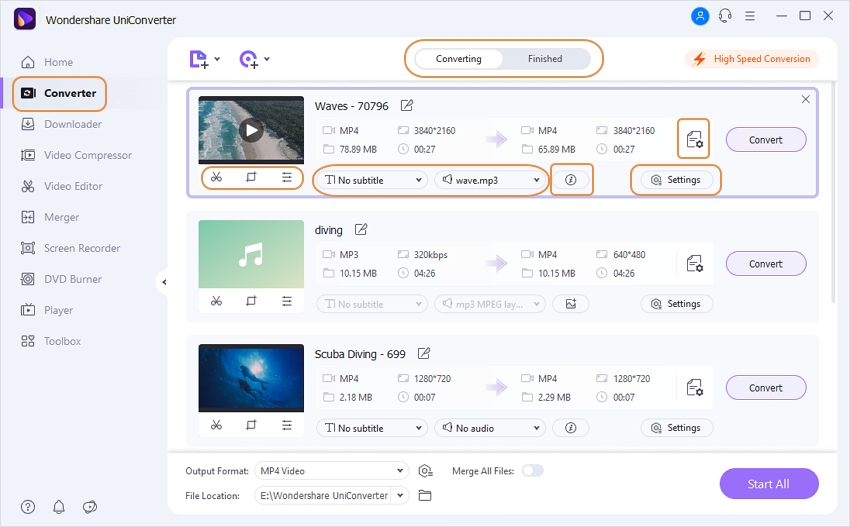Edit the Waves - 70796 file name
Screen dimensions: 850x527
coord(407,106)
